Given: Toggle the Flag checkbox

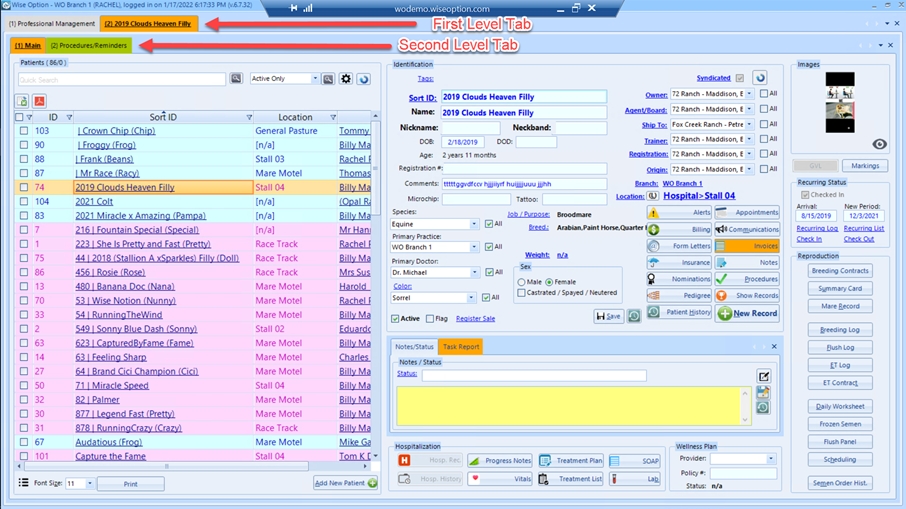Looking at the screenshot, I should [x=430, y=319].
